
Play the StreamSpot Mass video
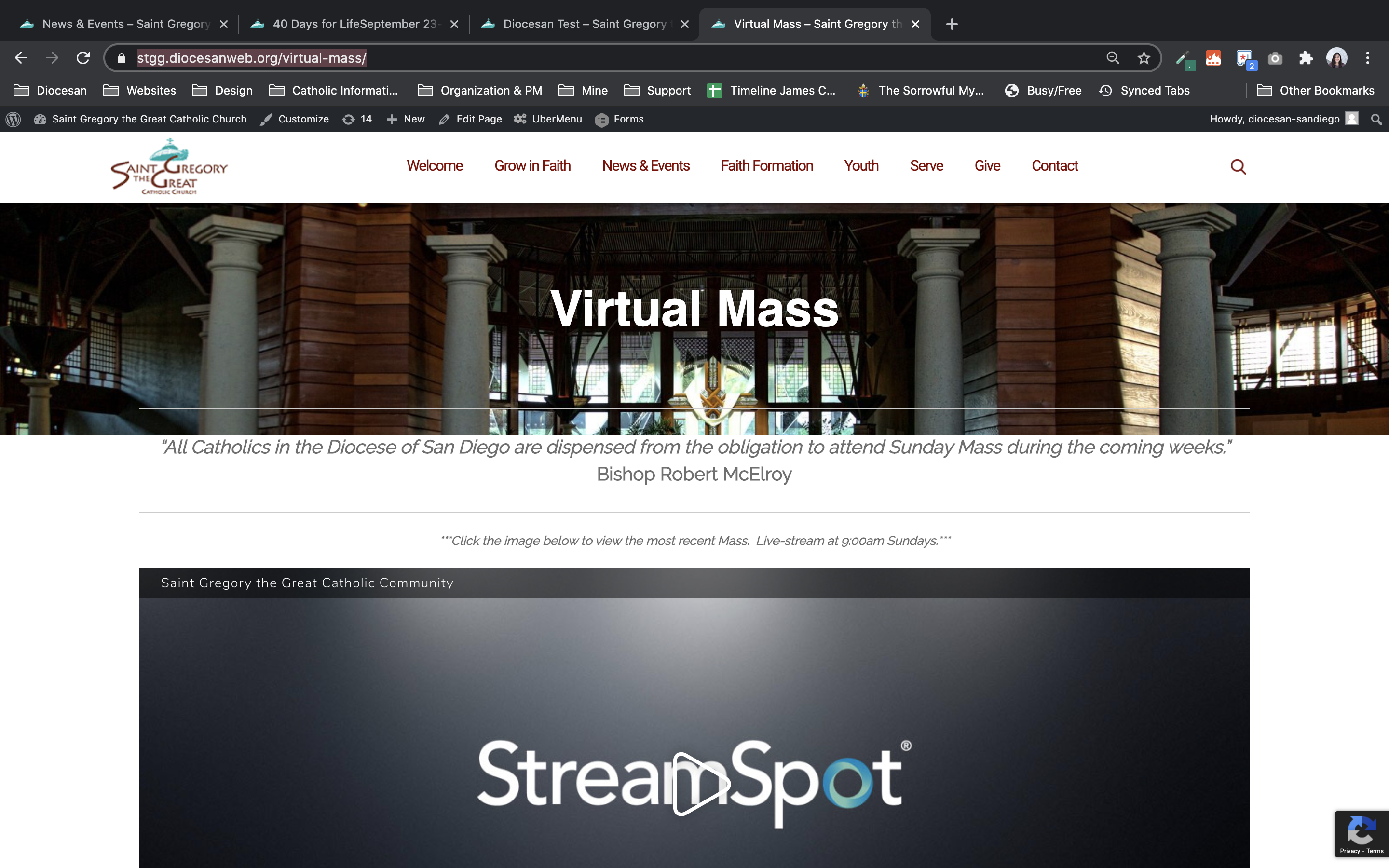[x=700, y=783]
